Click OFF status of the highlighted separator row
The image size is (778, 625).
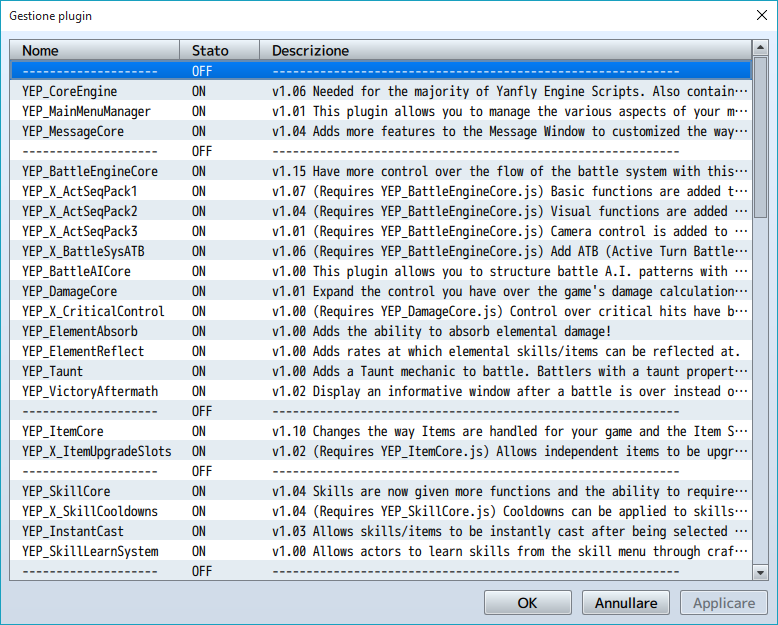(202, 71)
